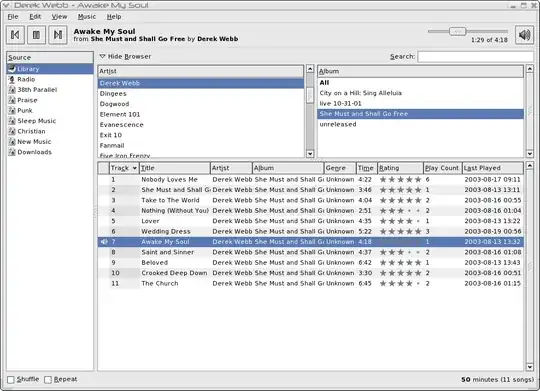Click the Artist browser column header
Screen dimensions: 540x391
click(x=200, y=71)
